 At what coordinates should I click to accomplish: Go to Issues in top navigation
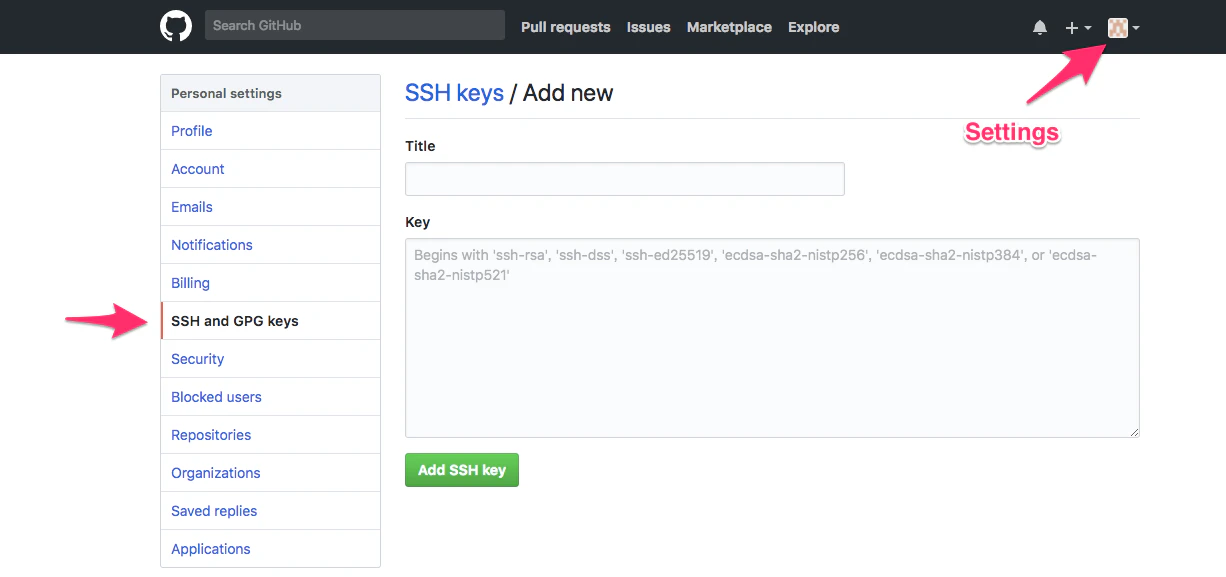(649, 27)
